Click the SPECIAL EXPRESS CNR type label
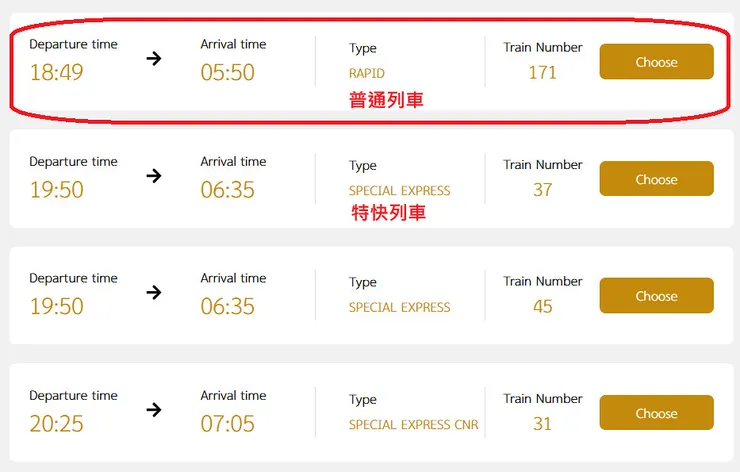The image size is (740, 472). (x=413, y=425)
